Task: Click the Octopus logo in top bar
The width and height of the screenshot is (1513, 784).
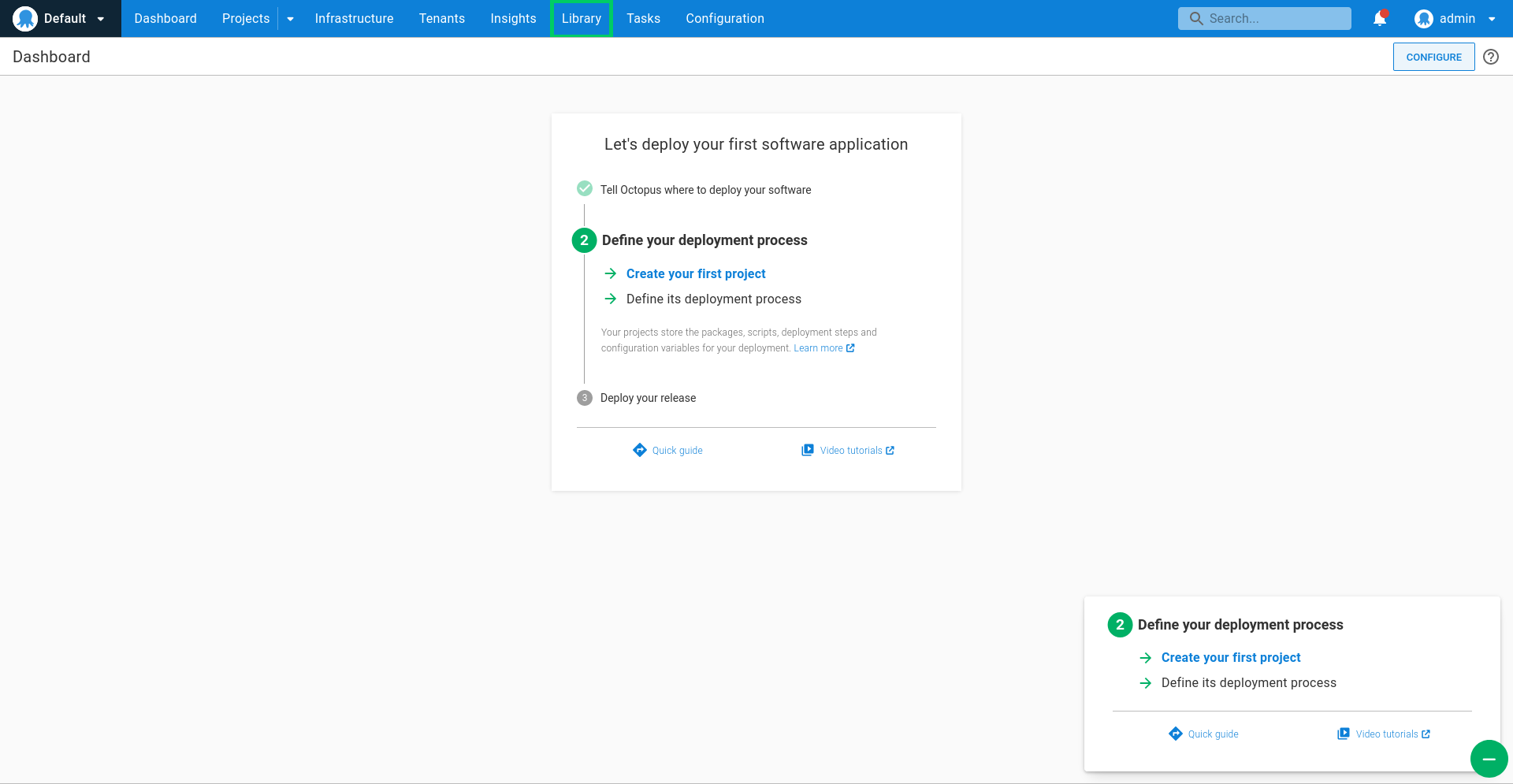Action: click(25, 18)
